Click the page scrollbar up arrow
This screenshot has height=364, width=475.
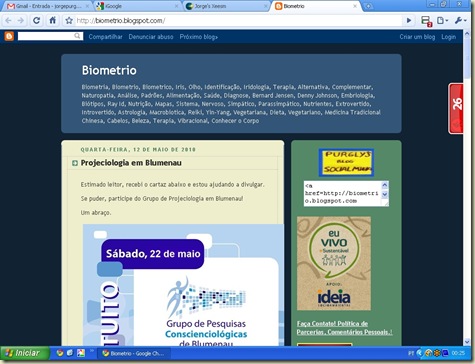pyautogui.click(x=466, y=33)
